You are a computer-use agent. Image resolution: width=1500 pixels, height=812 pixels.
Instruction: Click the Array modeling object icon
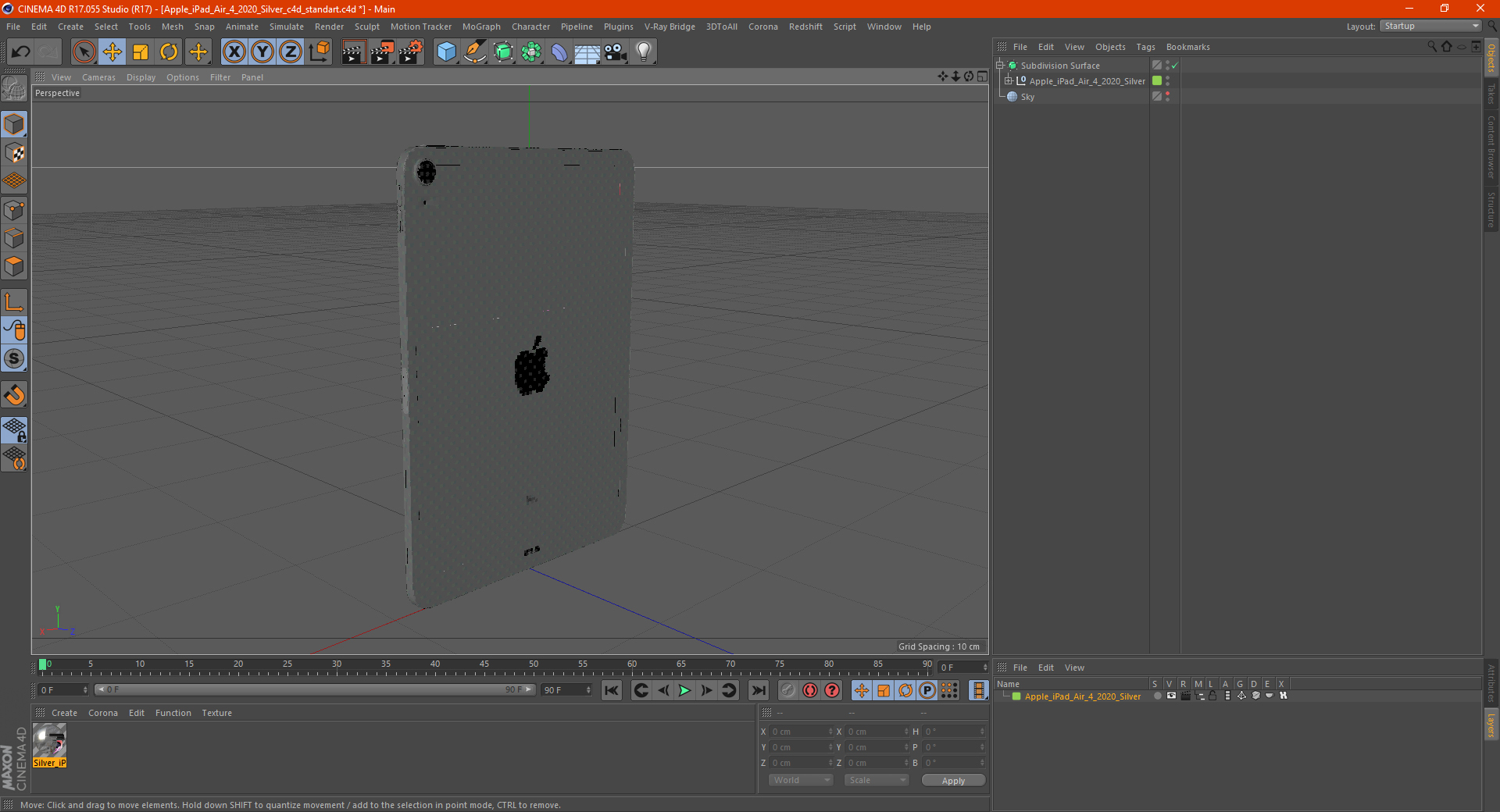point(532,52)
